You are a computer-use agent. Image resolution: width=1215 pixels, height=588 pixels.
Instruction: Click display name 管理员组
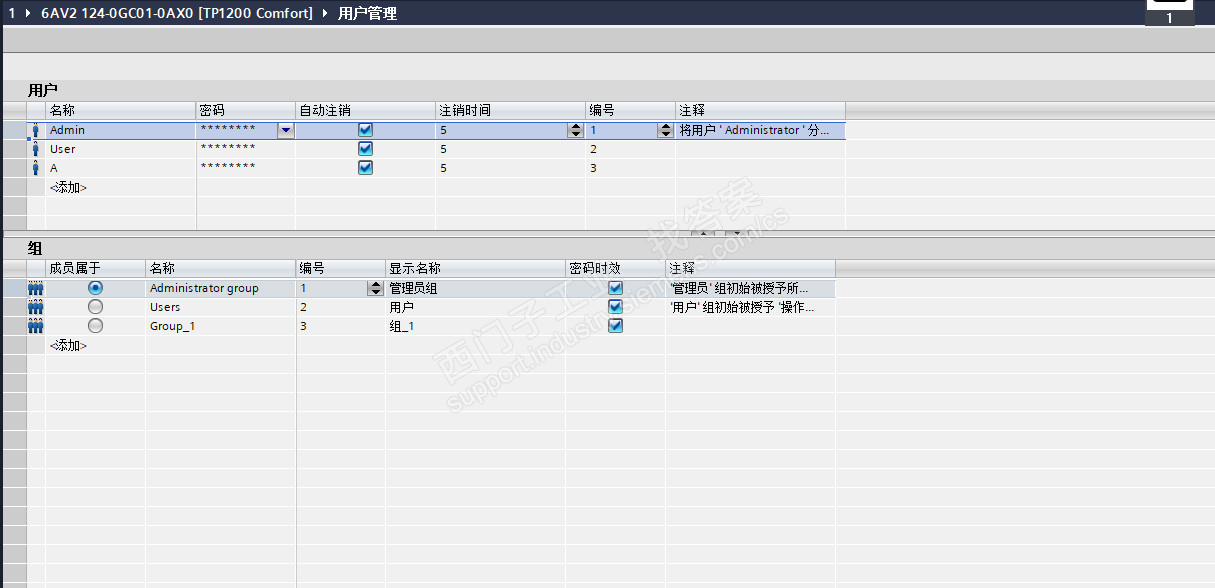click(475, 288)
